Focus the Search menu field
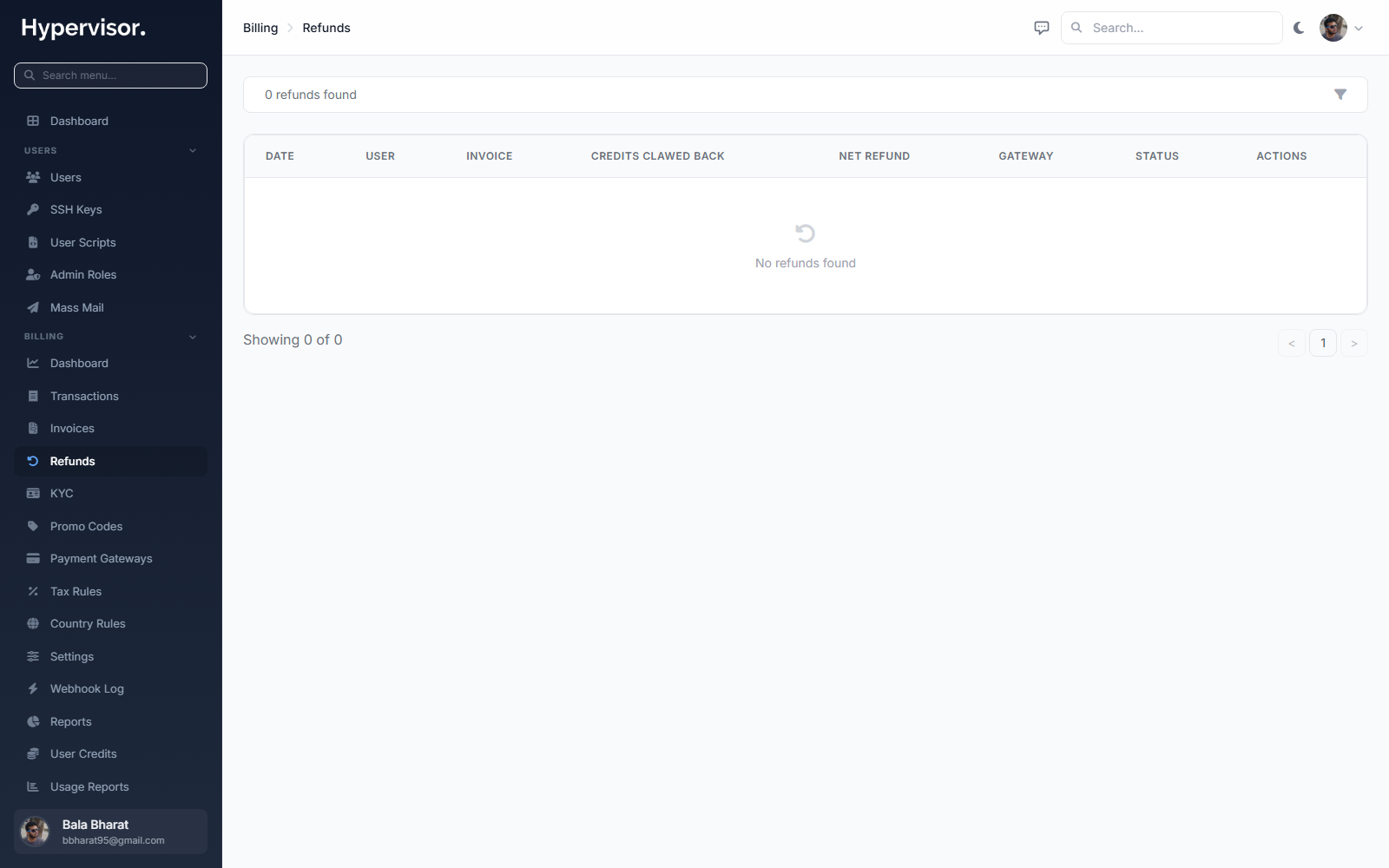The width and height of the screenshot is (1389, 868). (x=110, y=76)
